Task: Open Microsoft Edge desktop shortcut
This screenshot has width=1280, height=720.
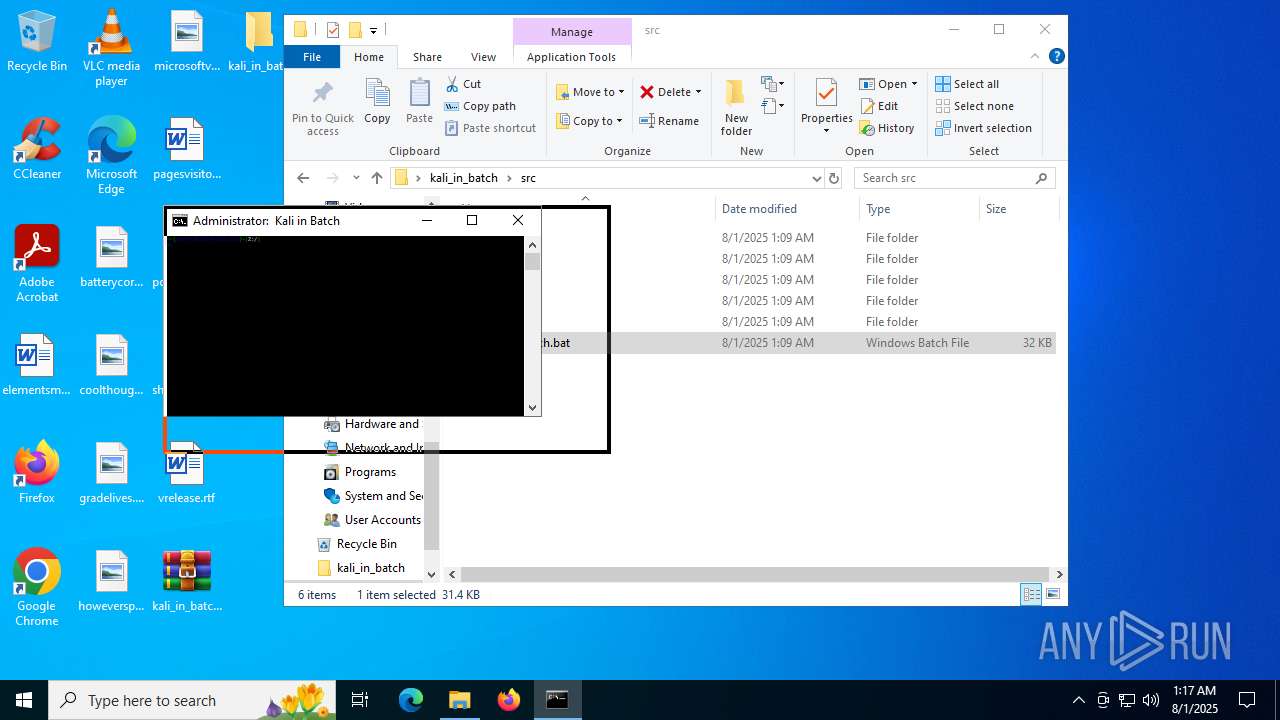Action: click(x=111, y=155)
